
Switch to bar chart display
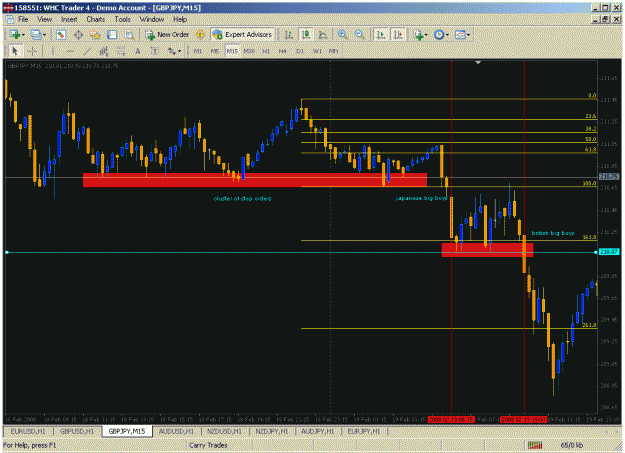click(x=289, y=35)
